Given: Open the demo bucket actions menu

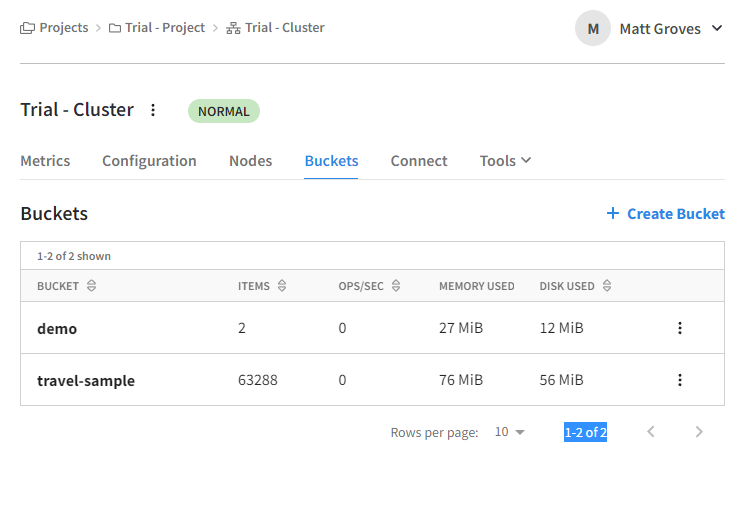Looking at the screenshot, I should pyautogui.click(x=679, y=328).
